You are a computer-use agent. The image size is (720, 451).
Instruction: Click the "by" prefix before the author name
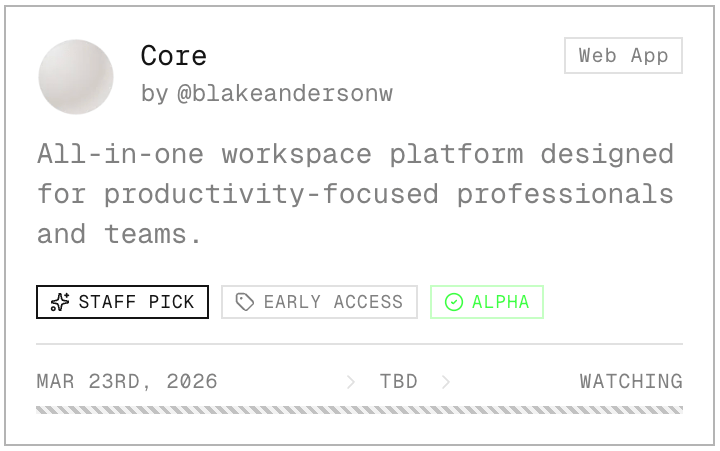(x=154, y=94)
